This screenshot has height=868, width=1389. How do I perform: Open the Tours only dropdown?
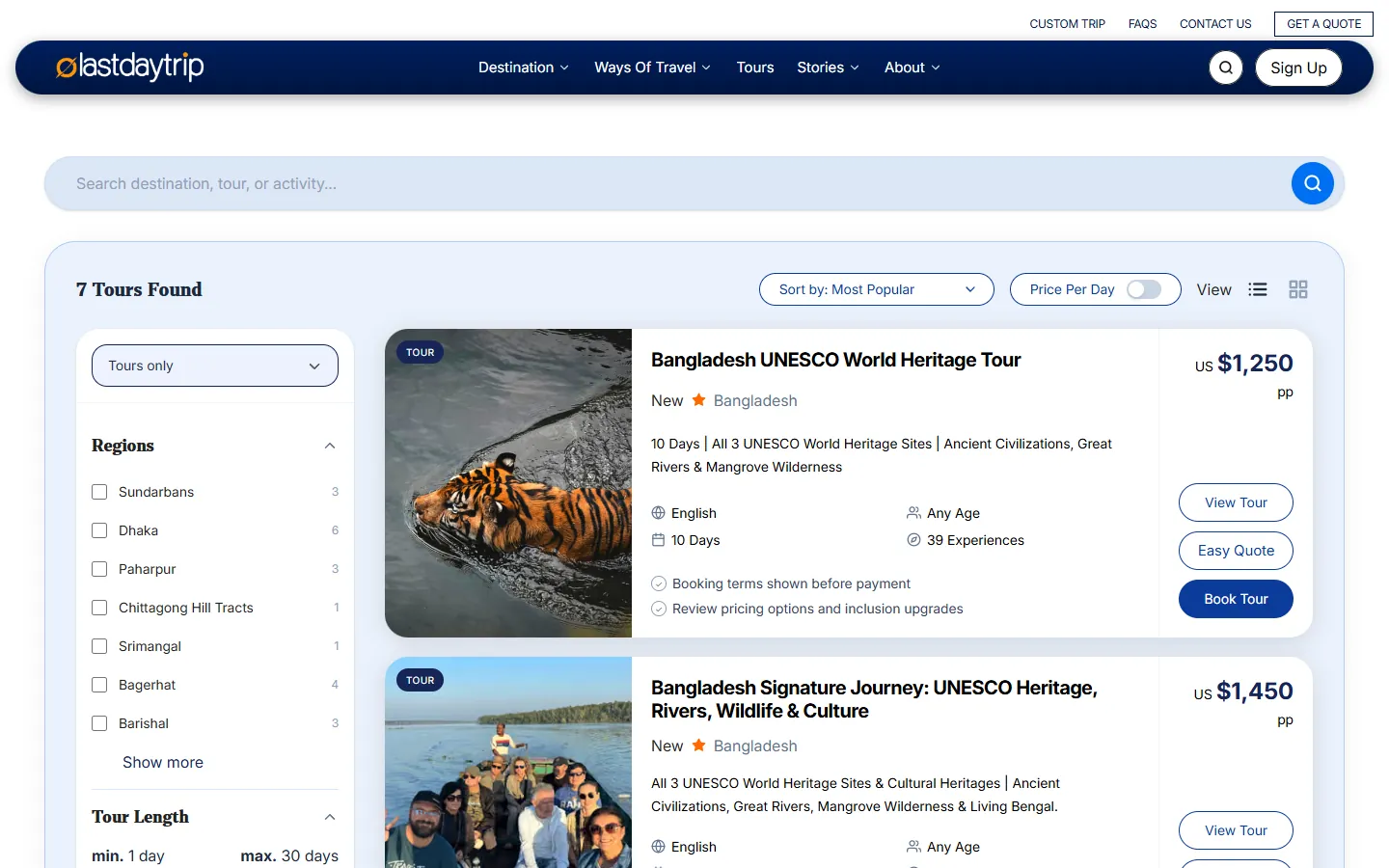click(215, 366)
